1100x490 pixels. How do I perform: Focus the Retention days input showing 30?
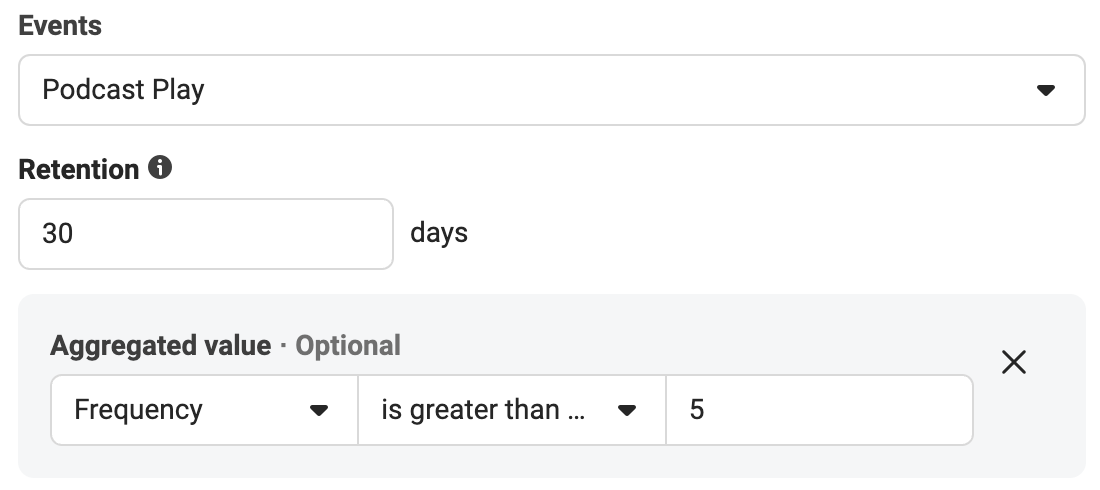206,234
